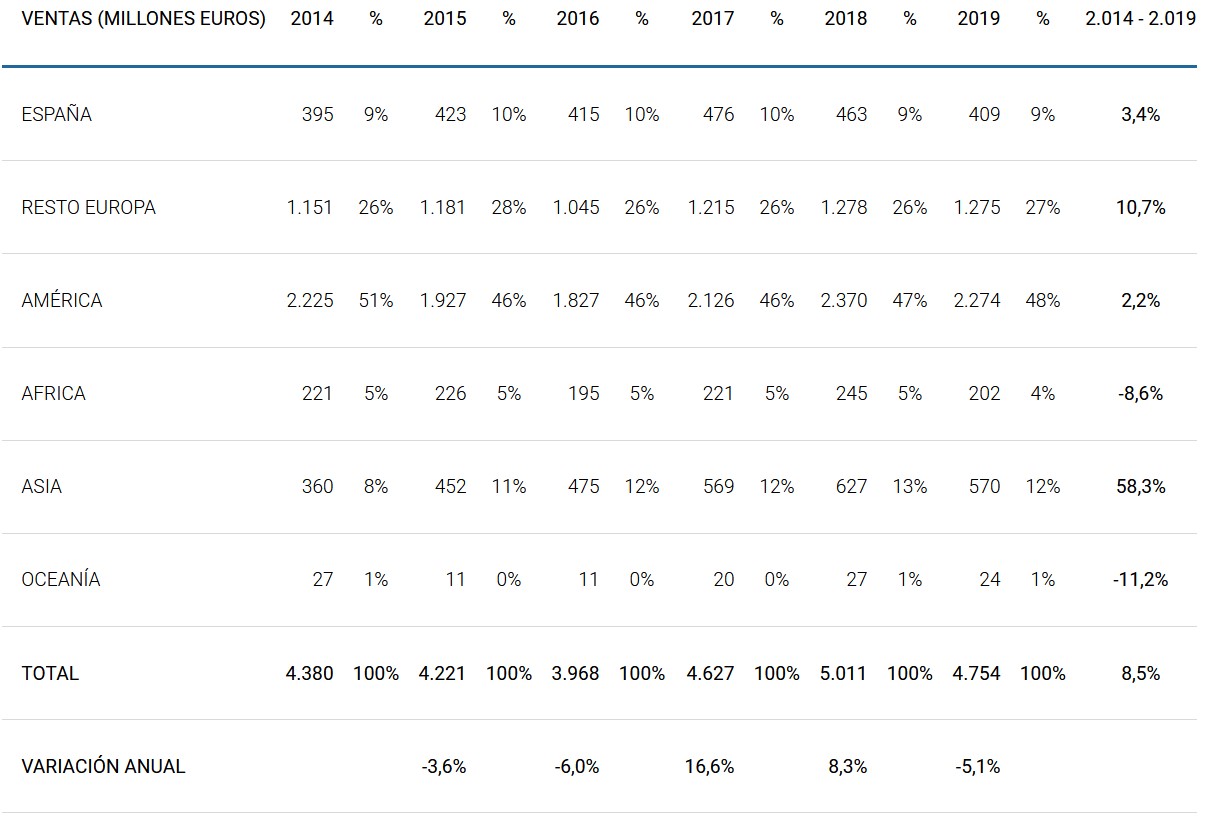Viewport: 1205px width, 818px height.
Task: Click América's 2014 sales value 2.225
Action: pyautogui.click(x=310, y=300)
